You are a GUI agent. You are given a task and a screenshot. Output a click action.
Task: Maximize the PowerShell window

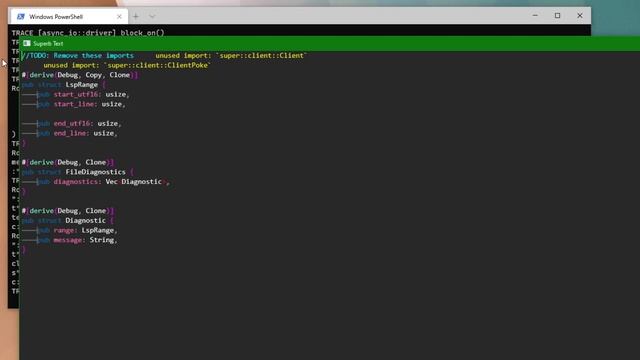(558, 16)
